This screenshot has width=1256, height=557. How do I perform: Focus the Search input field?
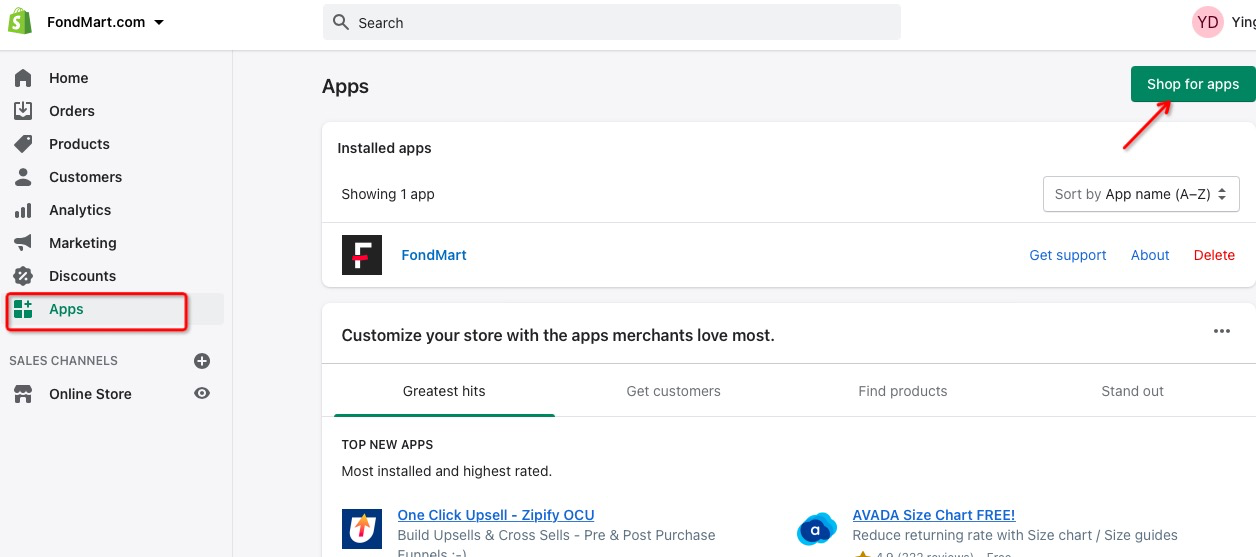pyautogui.click(x=612, y=22)
